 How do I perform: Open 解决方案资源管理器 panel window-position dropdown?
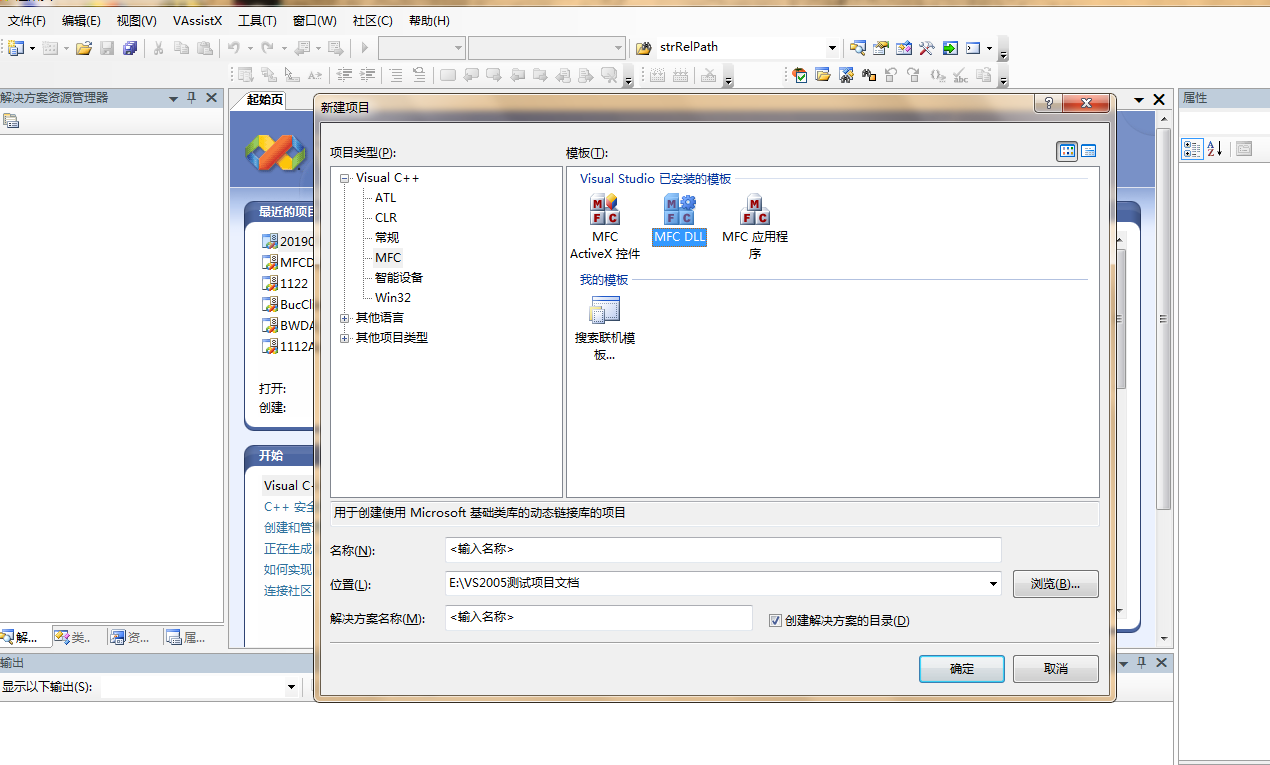173,98
